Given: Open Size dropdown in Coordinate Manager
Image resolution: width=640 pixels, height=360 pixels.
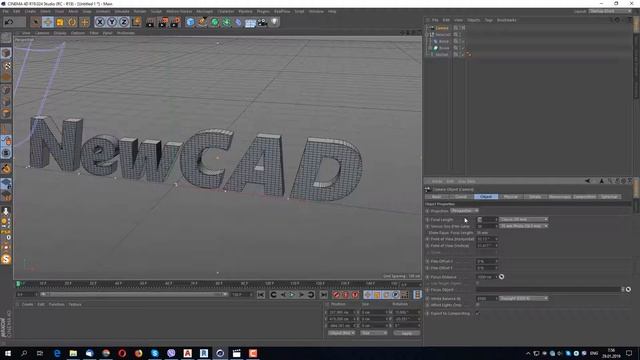Looking at the screenshot, I should pos(374,333).
